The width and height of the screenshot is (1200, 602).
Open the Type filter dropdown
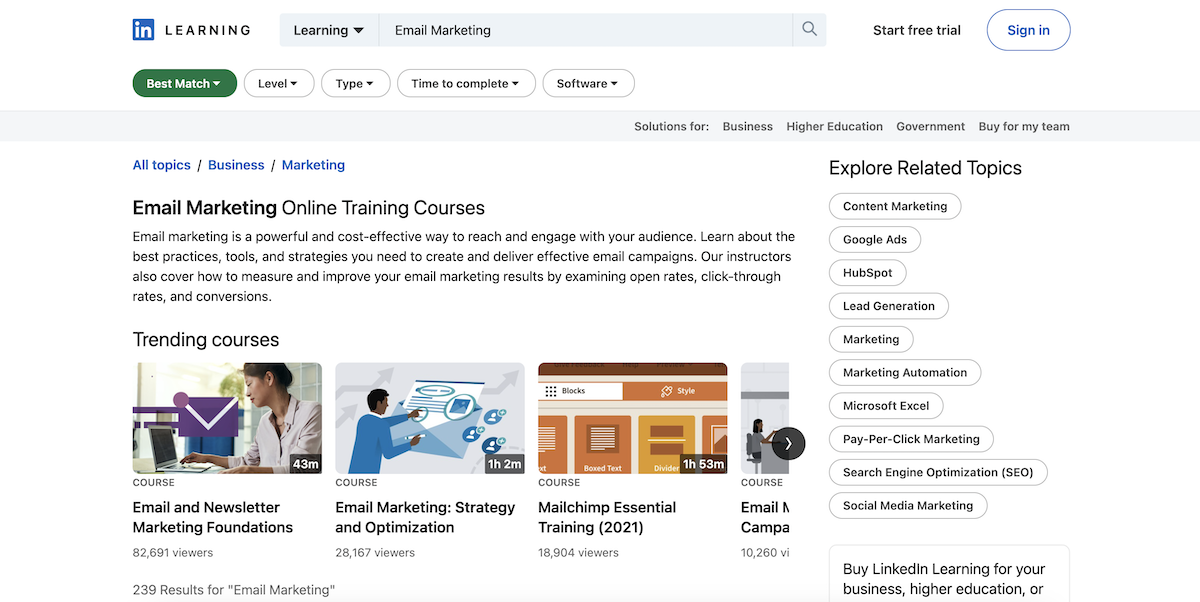click(355, 83)
